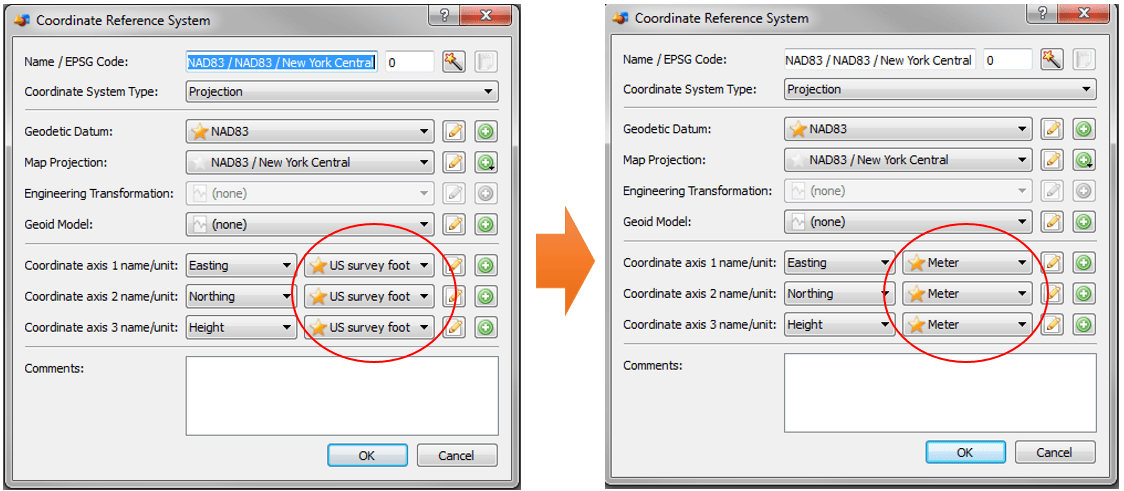Click the help question mark in right dialog title bar
Image resolution: width=1124 pixels, height=491 pixels.
coord(1043,13)
